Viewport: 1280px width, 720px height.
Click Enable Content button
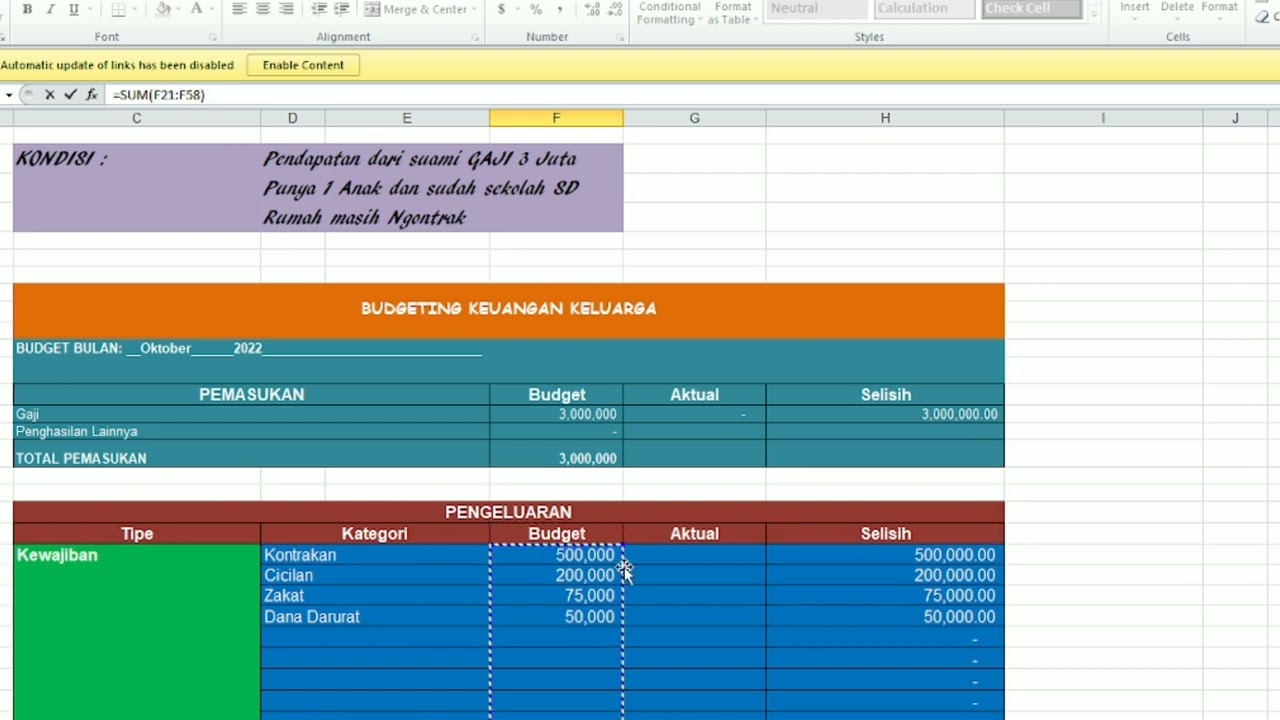[303, 65]
